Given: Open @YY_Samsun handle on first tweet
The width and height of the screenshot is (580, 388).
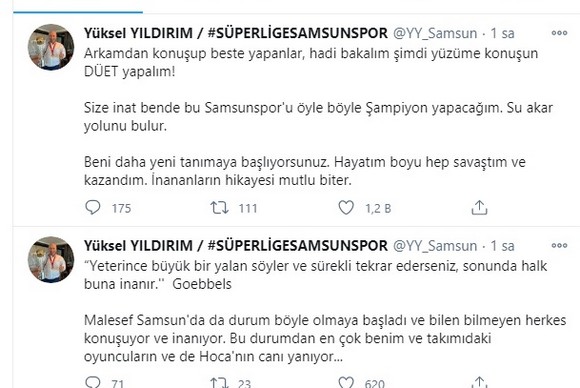Looking at the screenshot, I should tap(435, 34).
